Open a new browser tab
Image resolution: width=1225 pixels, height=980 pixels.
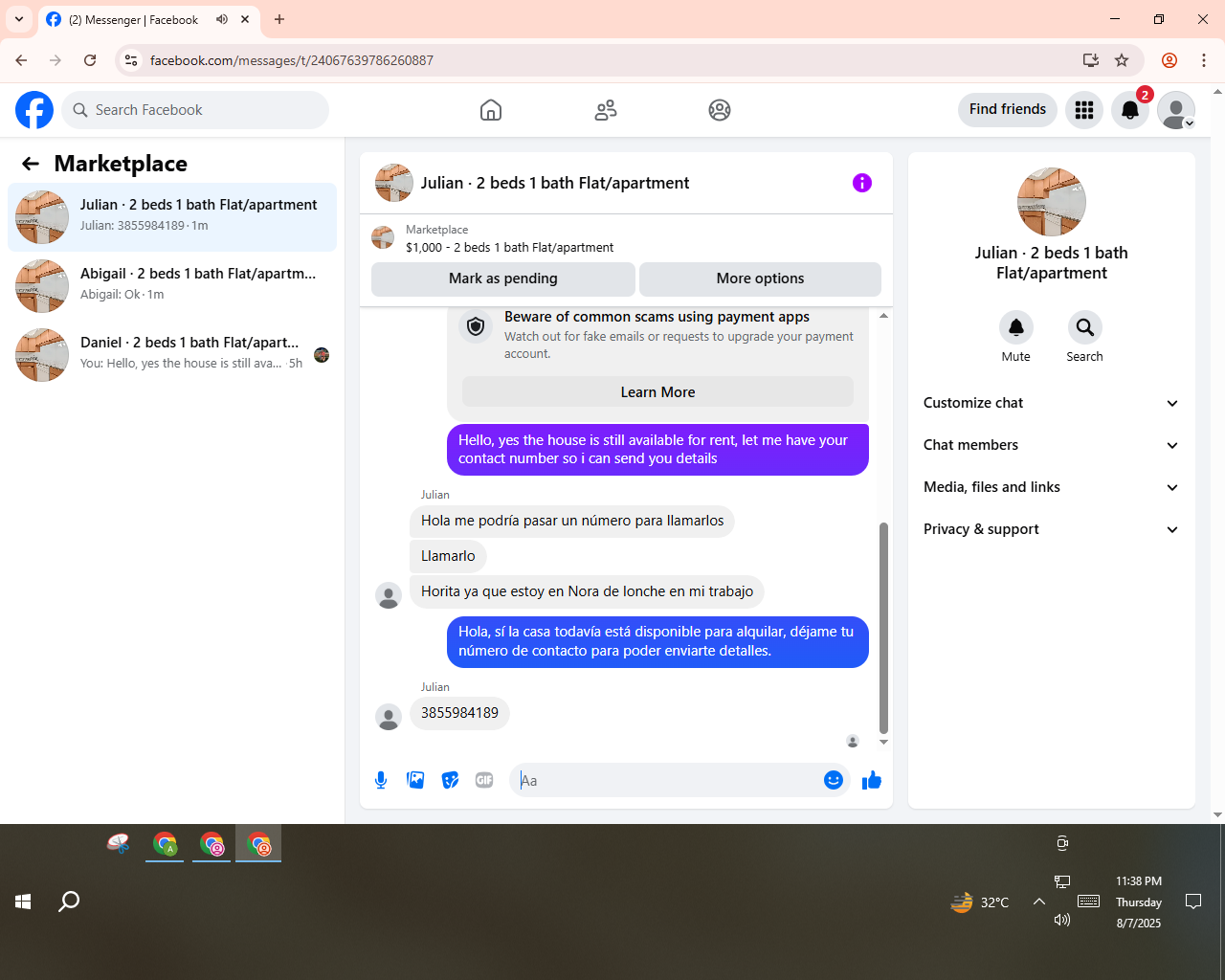pos(279,19)
